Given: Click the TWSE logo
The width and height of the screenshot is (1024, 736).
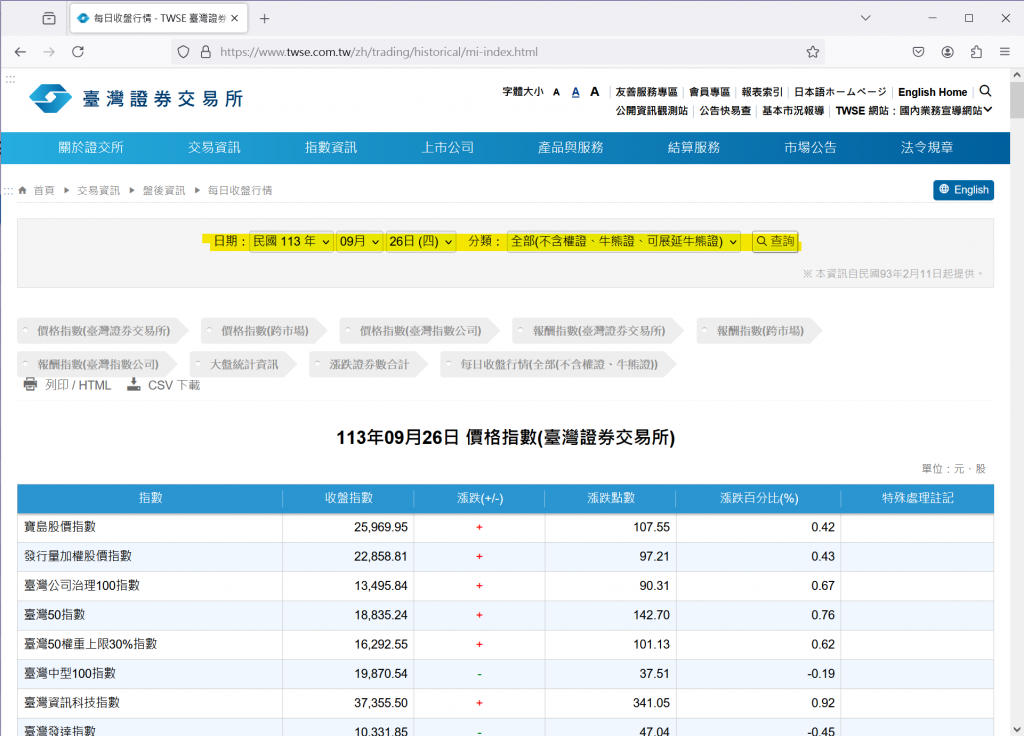Looking at the screenshot, I should tap(136, 99).
